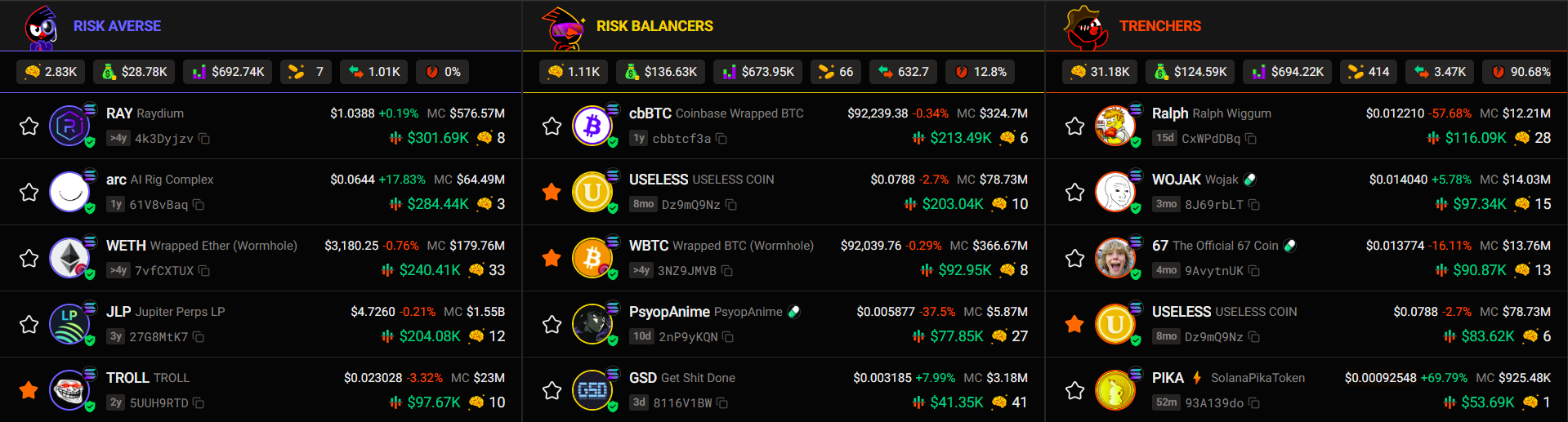Click the Risk Averse mascot icon
The image size is (1568, 422).
click(x=41, y=28)
